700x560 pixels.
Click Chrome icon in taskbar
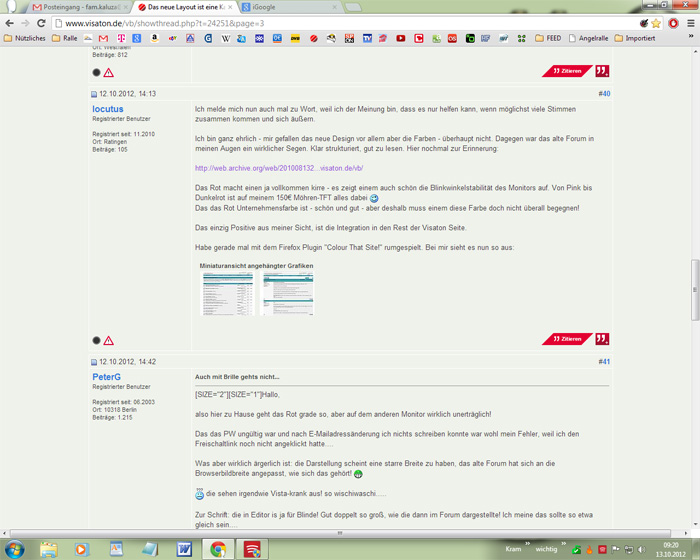click(218, 549)
